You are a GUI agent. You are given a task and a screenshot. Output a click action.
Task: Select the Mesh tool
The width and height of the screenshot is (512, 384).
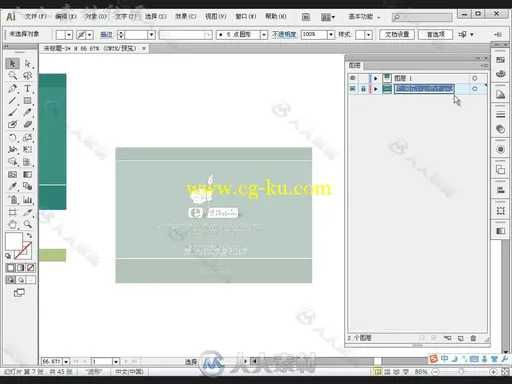12,174
